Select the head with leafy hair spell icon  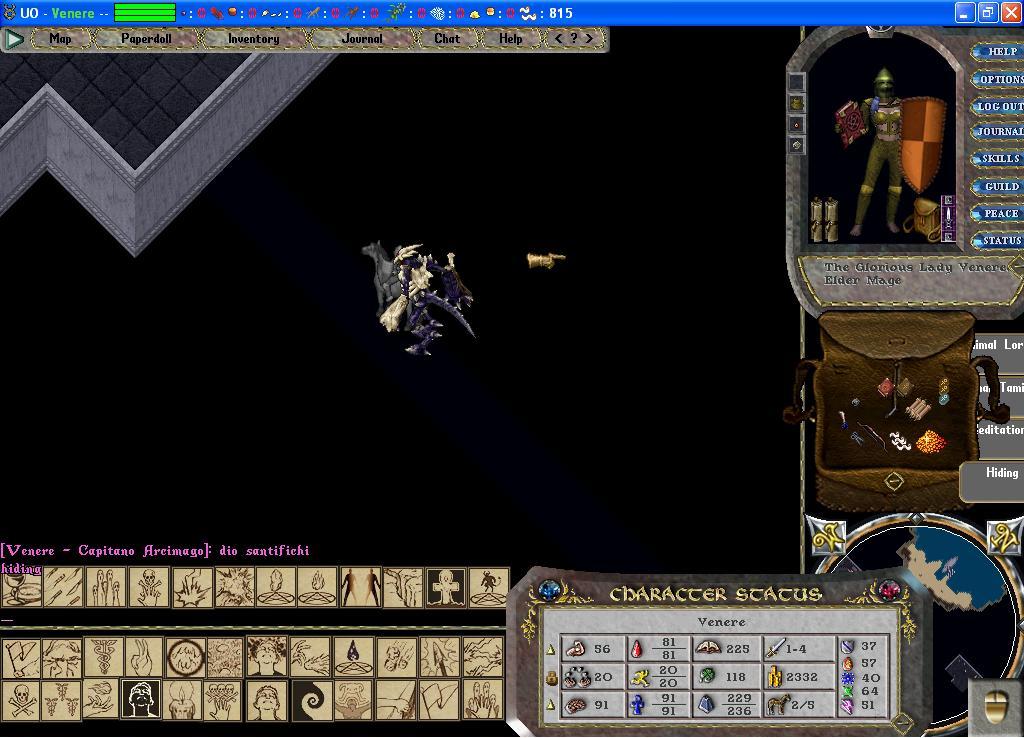click(x=267, y=657)
